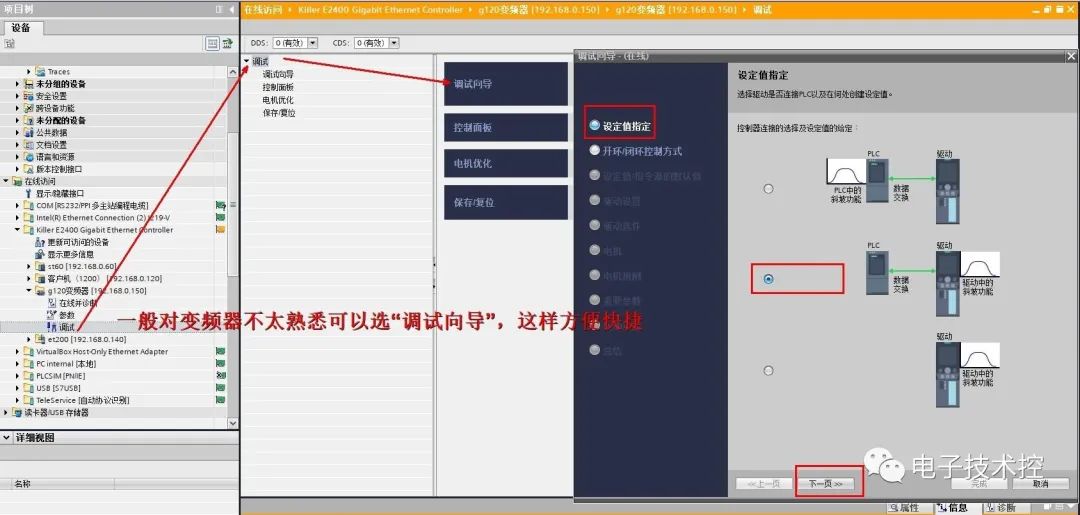Click project tree scrollbar up arrow
The height and width of the screenshot is (515, 1080).
pyautogui.click(x=233, y=71)
